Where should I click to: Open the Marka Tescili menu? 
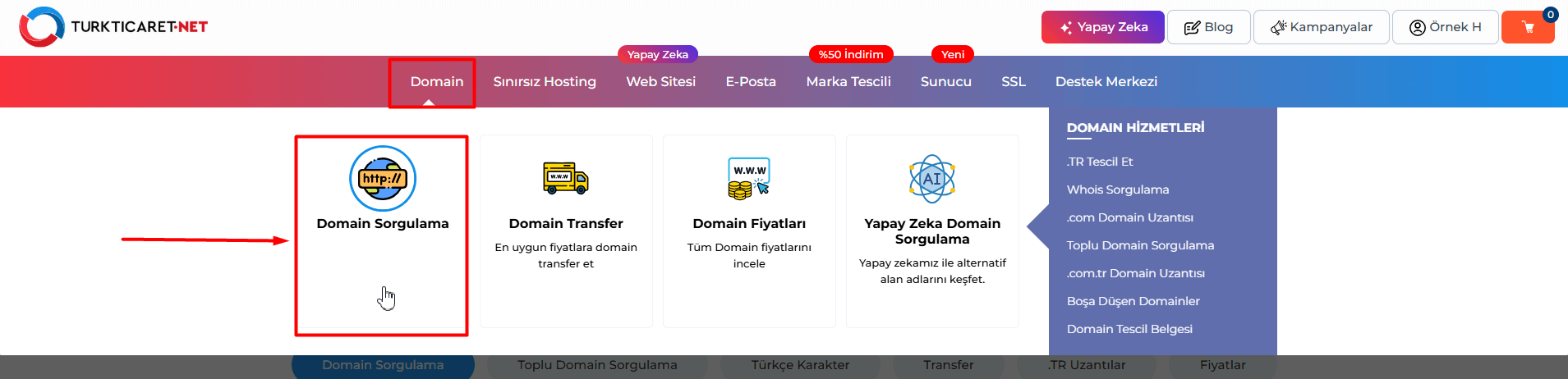(848, 82)
